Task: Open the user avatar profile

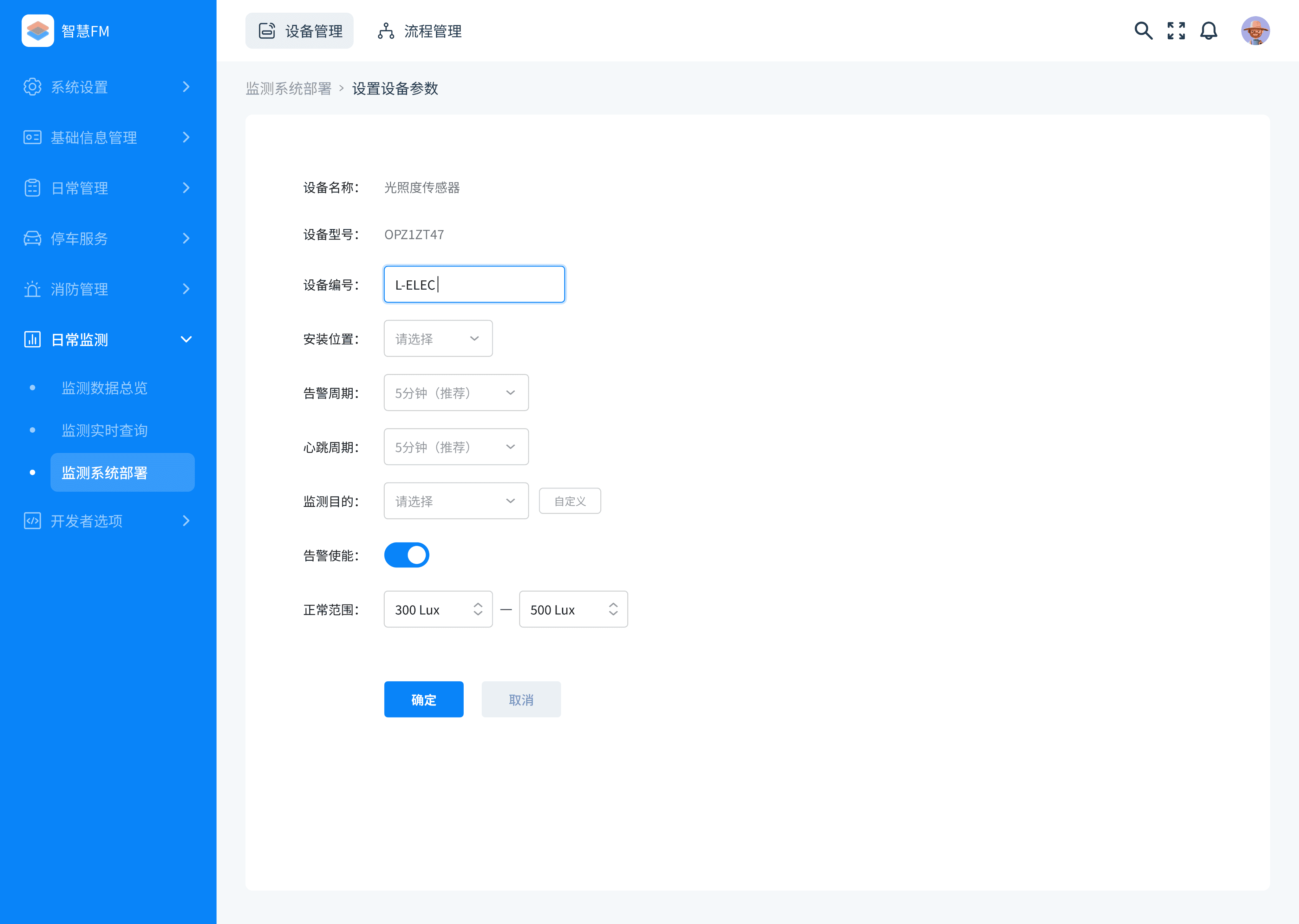Action: click(x=1255, y=31)
